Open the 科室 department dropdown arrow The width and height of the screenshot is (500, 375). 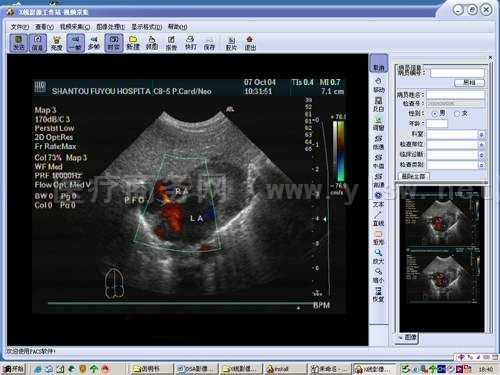tap(481, 134)
